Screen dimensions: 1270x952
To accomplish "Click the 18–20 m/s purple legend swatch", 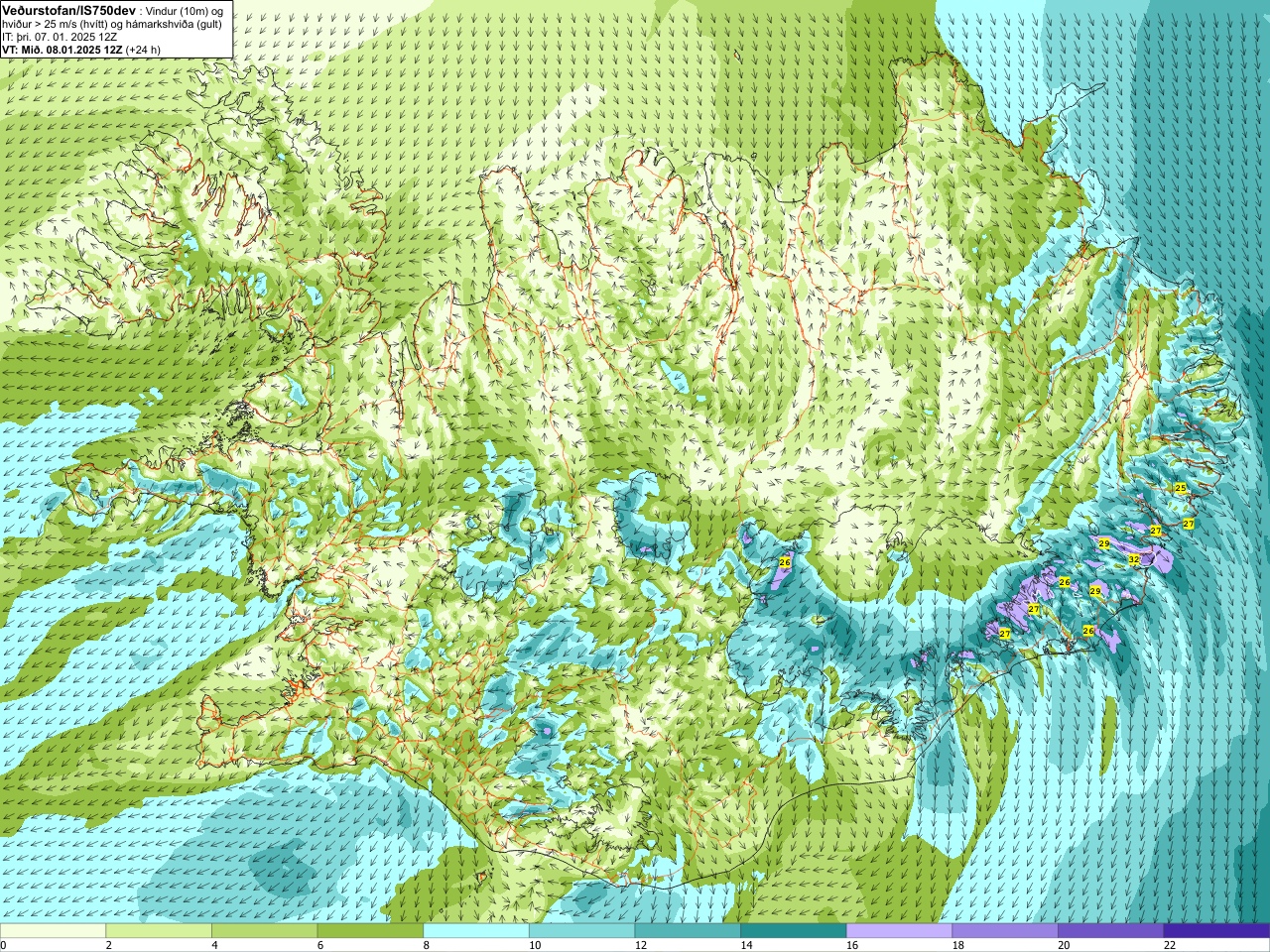I will point(1005,931).
